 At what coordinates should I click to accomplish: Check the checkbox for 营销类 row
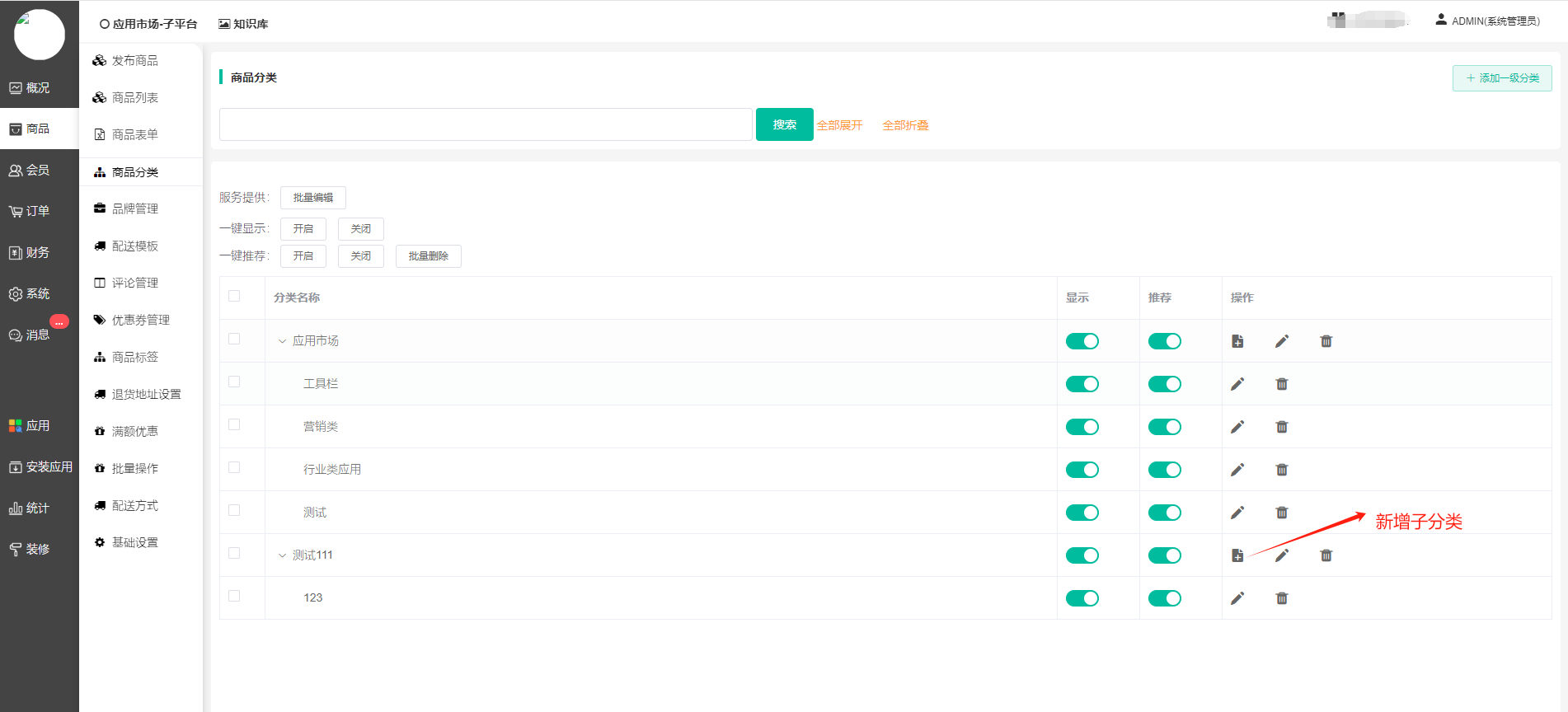pyautogui.click(x=234, y=425)
